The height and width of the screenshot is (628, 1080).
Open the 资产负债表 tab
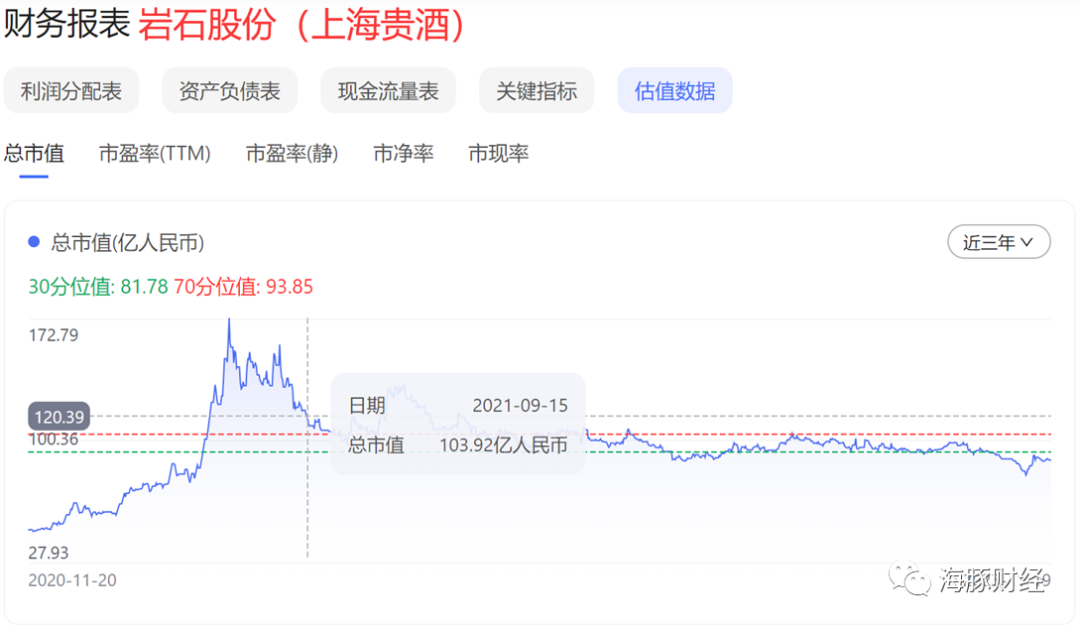(229, 91)
